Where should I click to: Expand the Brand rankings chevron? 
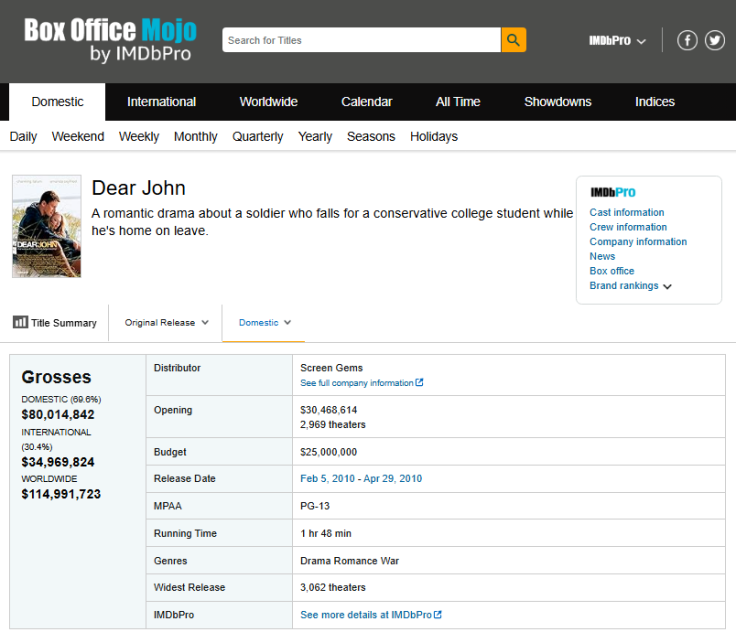click(x=667, y=286)
